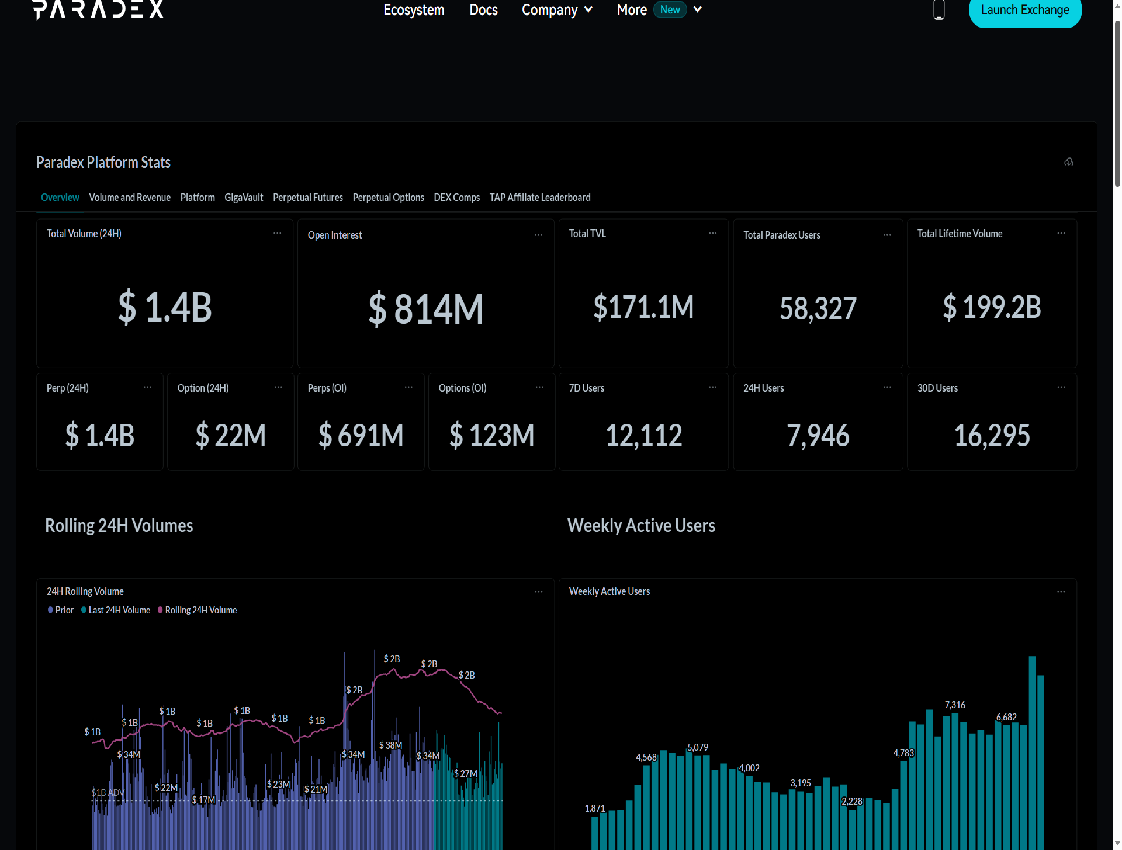This screenshot has height=850, width=1122.
Task: Click the 6,682 bar label in weekly chart
Action: click(1006, 717)
